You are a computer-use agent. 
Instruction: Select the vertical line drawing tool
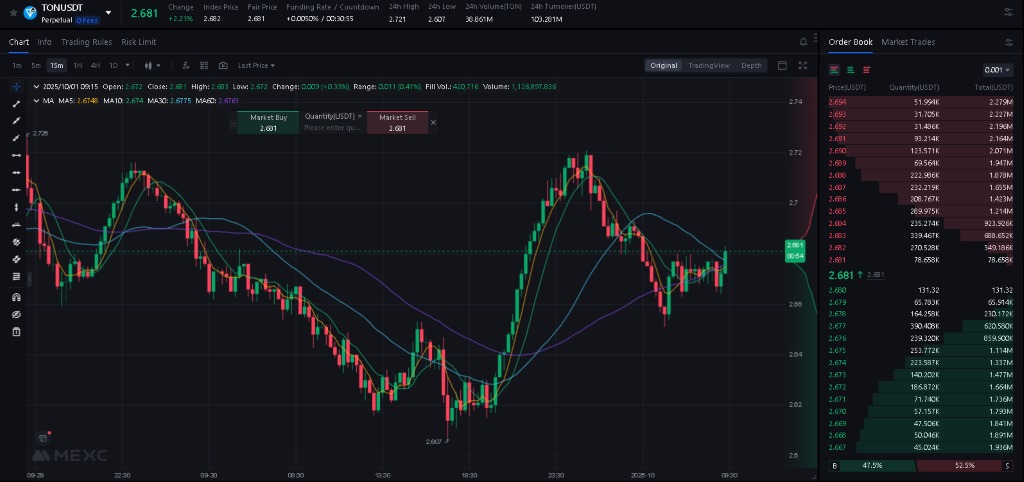pyautogui.click(x=16, y=207)
